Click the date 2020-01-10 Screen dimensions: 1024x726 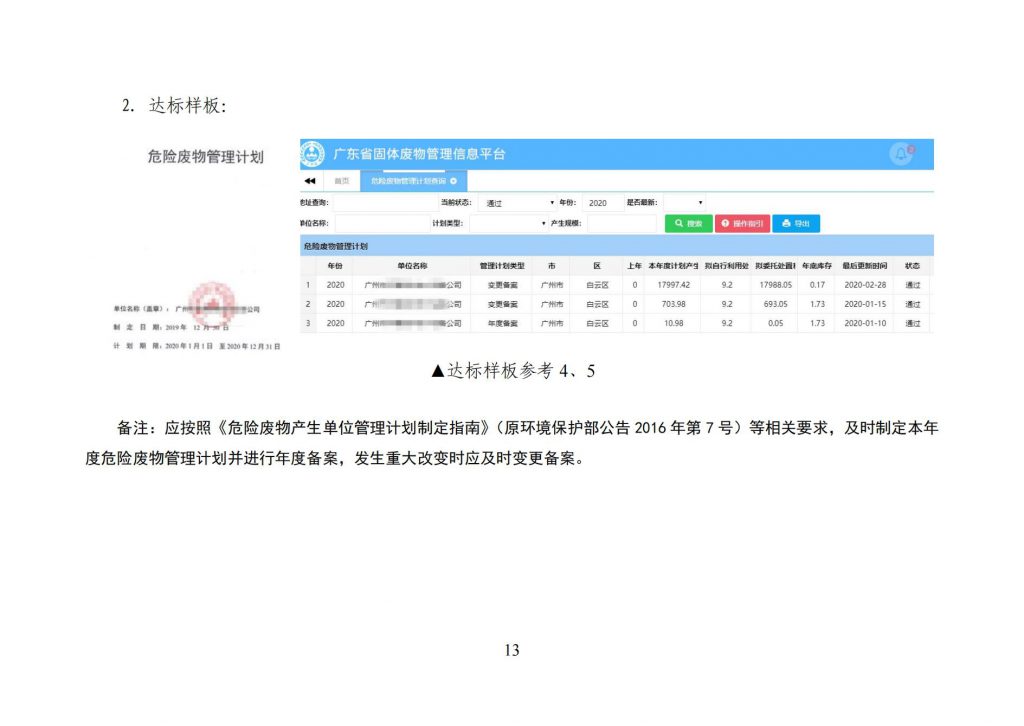pyautogui.click(x=865, y=323)
